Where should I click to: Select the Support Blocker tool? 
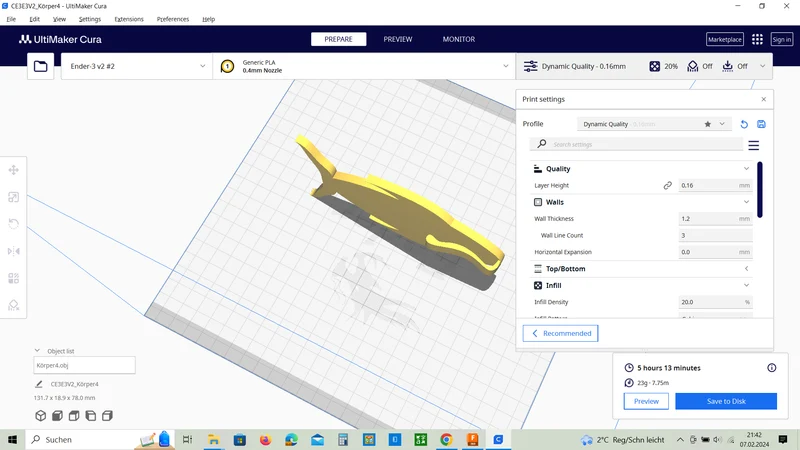[14, 305]
